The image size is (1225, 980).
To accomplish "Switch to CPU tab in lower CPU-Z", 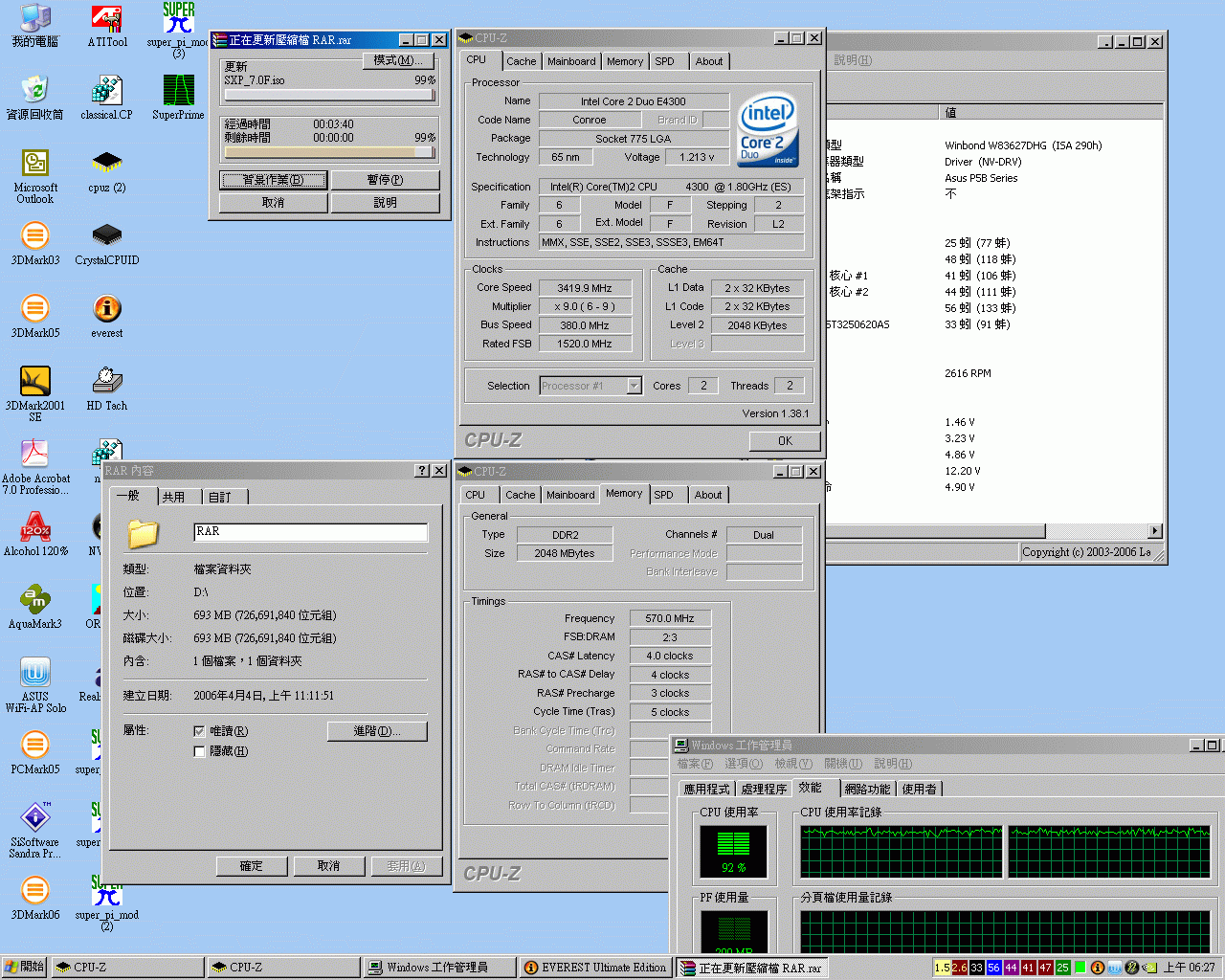I will click(475, 495).
